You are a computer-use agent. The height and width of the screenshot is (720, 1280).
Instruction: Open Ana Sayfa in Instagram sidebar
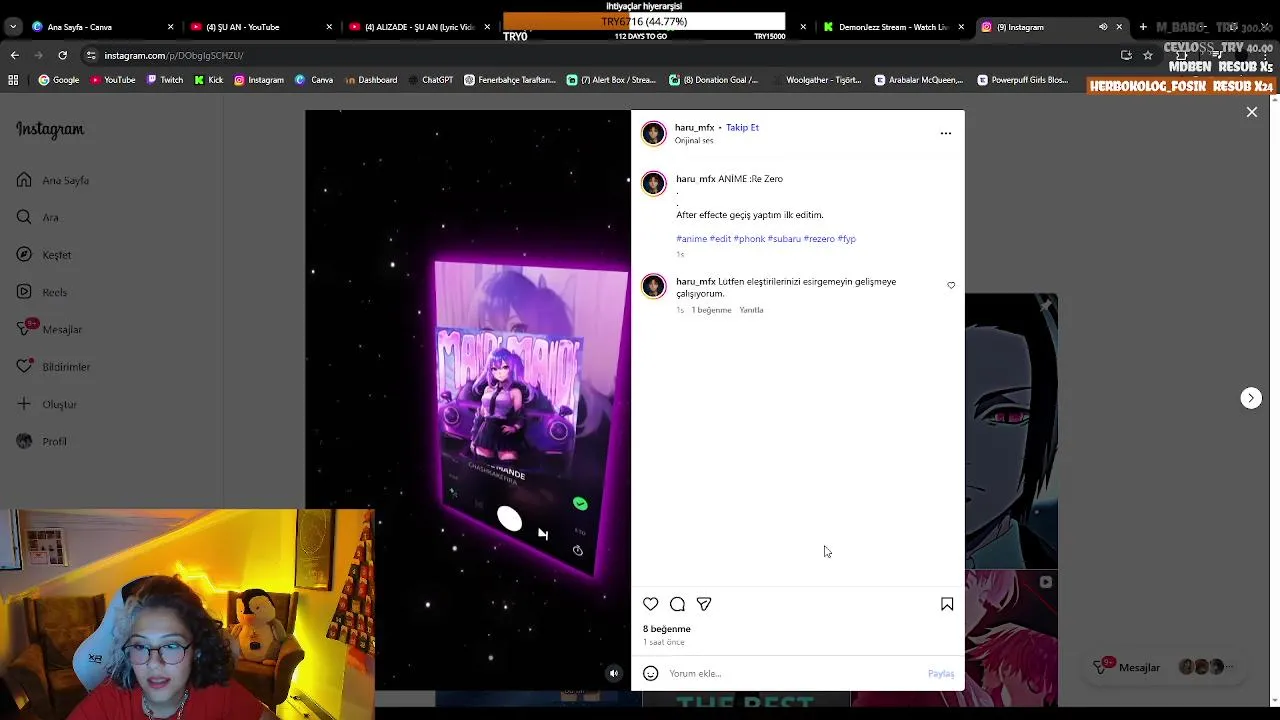tap(54, 180)
